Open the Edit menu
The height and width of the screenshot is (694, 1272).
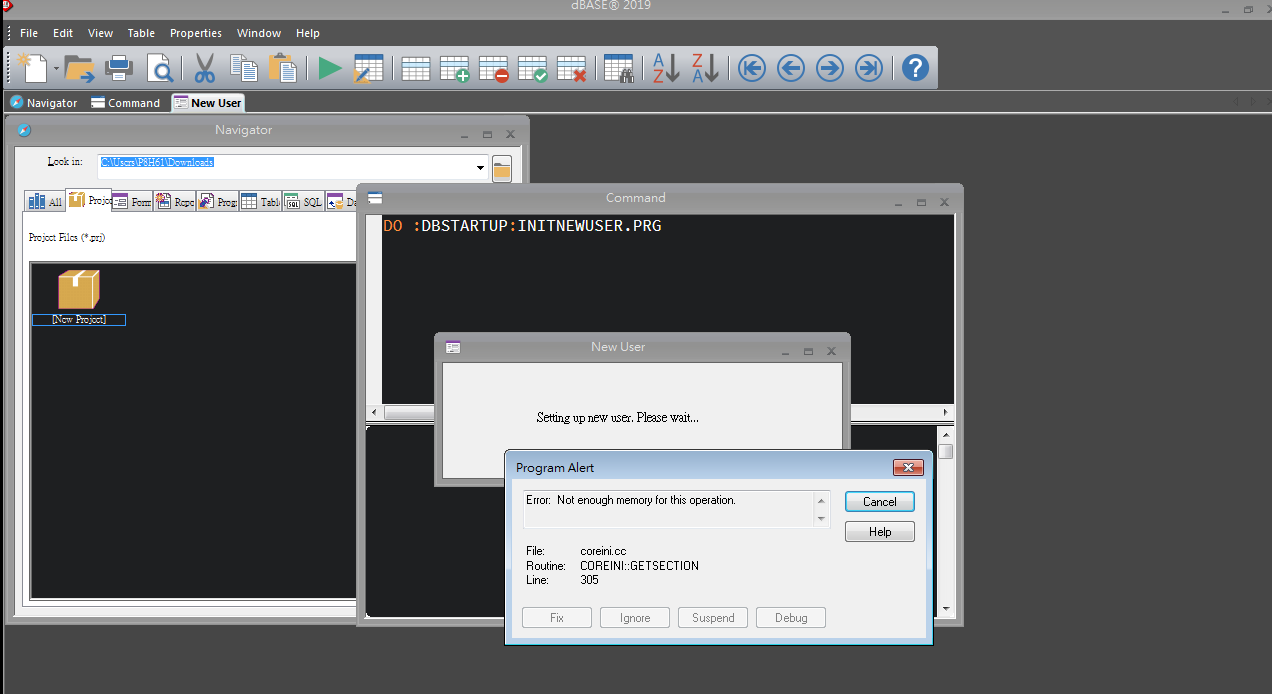point(63,33)
